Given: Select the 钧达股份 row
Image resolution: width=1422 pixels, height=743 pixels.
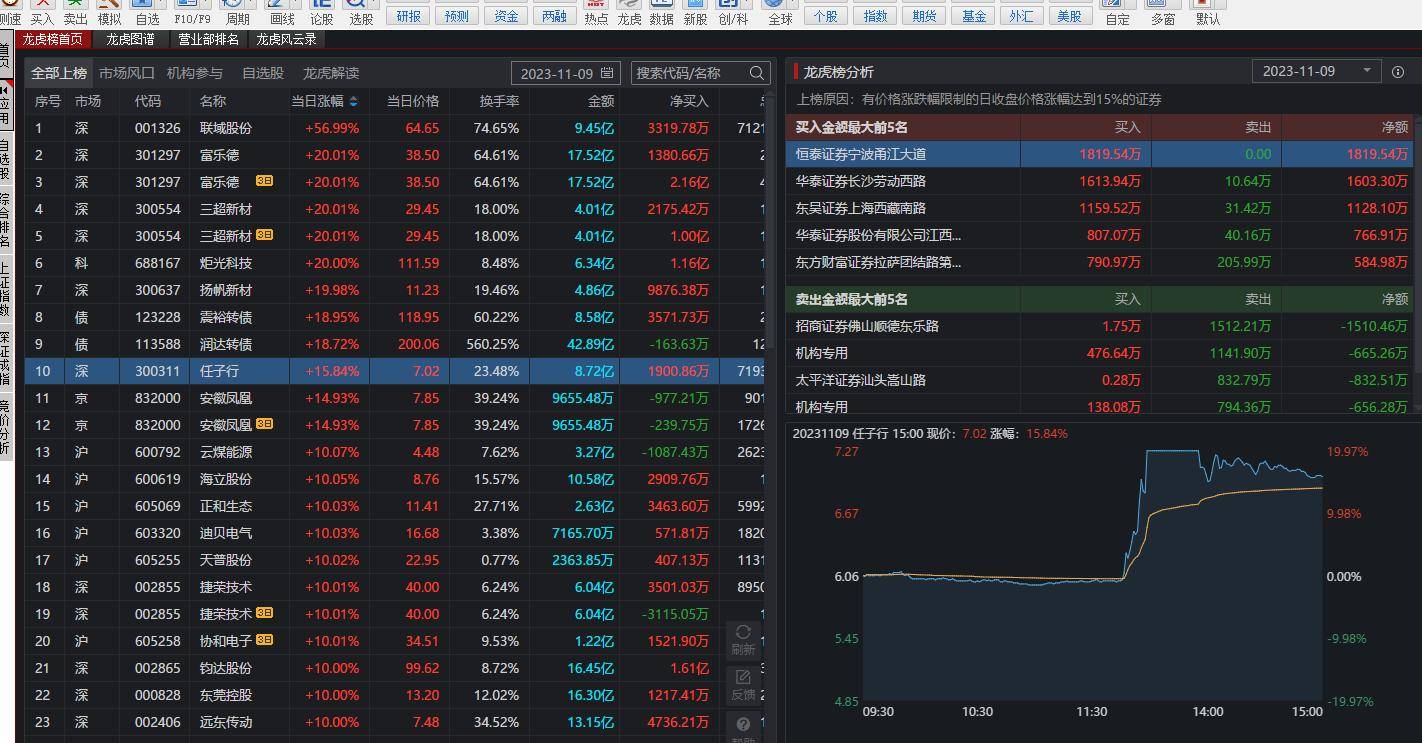Looking at the screenshot, I should (395, 668).
